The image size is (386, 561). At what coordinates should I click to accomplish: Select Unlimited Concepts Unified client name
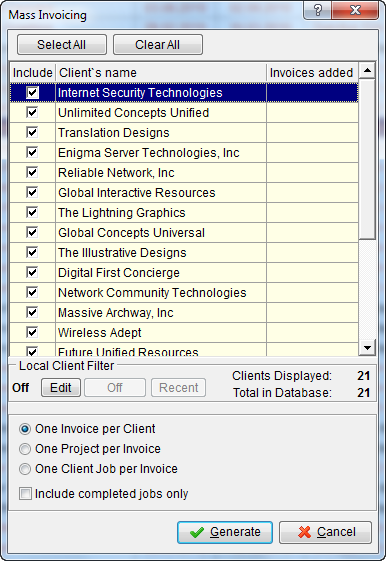tap(133, 113)
